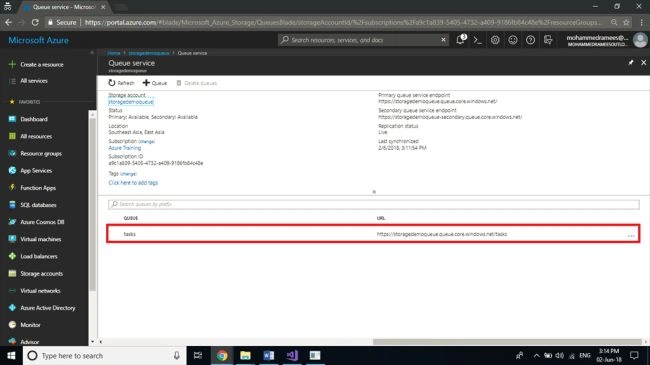650x365 pixels.
Task: Select the tasks queue row
Action: (x=373, y=234)
